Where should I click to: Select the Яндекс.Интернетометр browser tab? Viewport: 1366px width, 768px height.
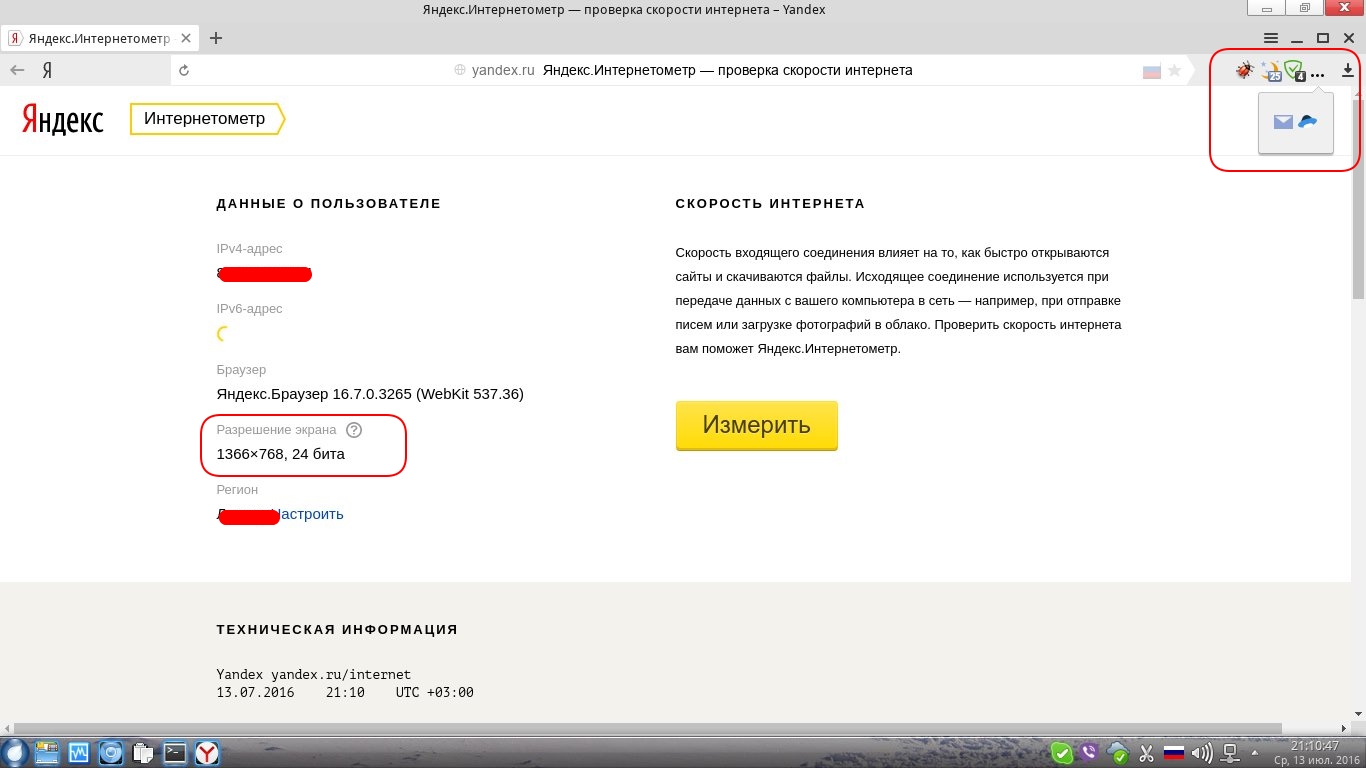[x=100, y=38]
